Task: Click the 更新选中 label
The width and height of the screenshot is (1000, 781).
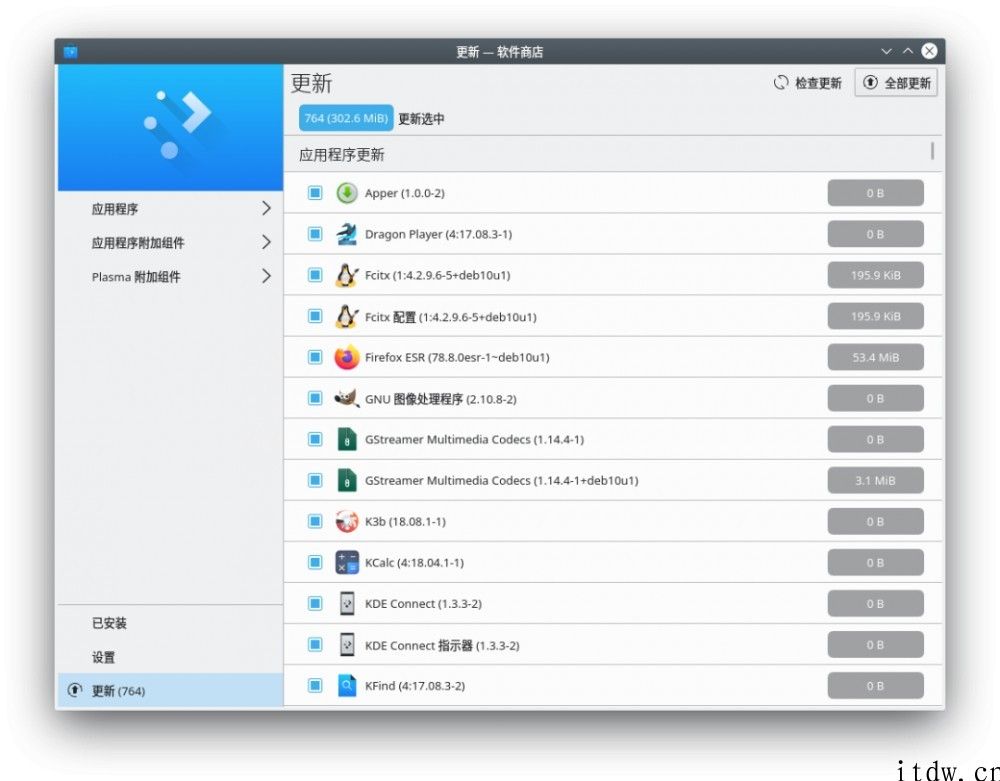Action: (x=421, y=119)
